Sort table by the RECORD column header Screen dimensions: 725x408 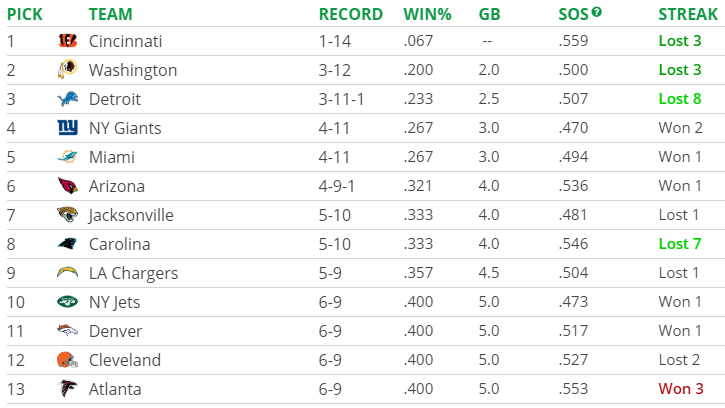(x=350, y=14)
